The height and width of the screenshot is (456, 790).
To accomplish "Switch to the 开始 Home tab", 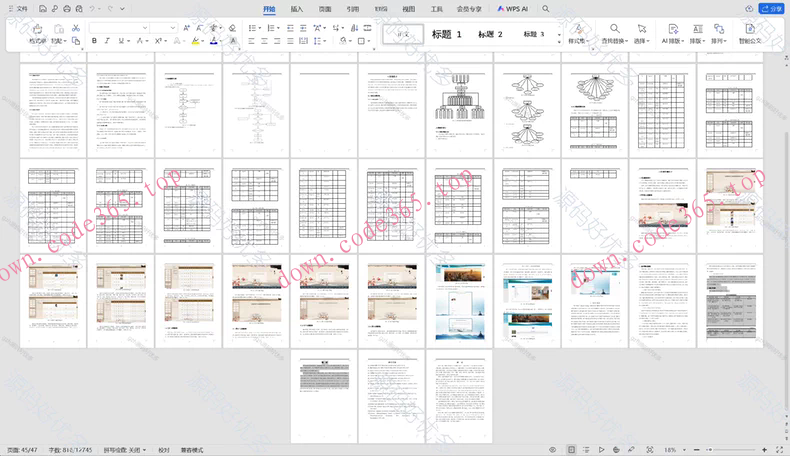I will (270, 9).
